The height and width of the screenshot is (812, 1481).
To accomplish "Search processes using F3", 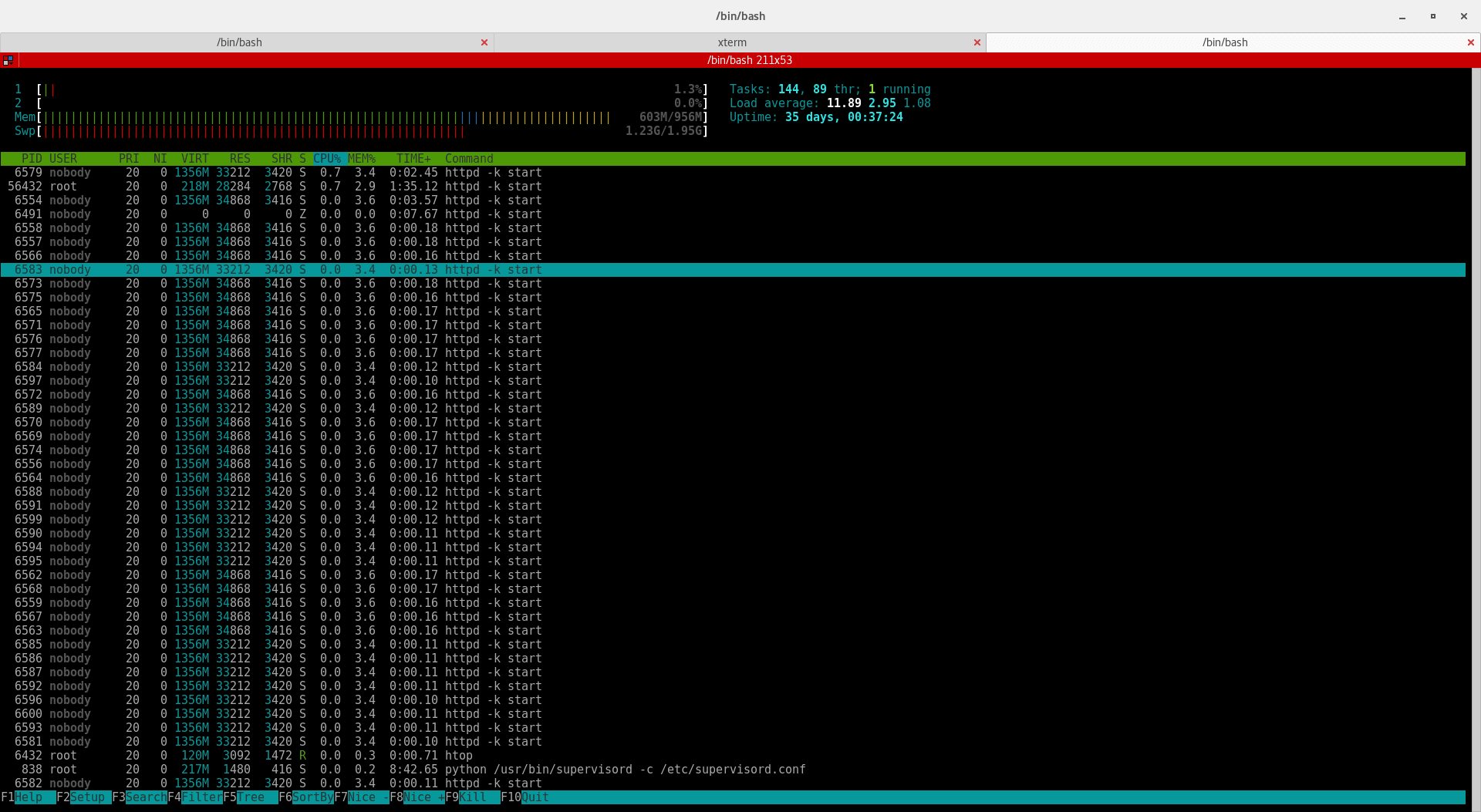I will point(139,797).
